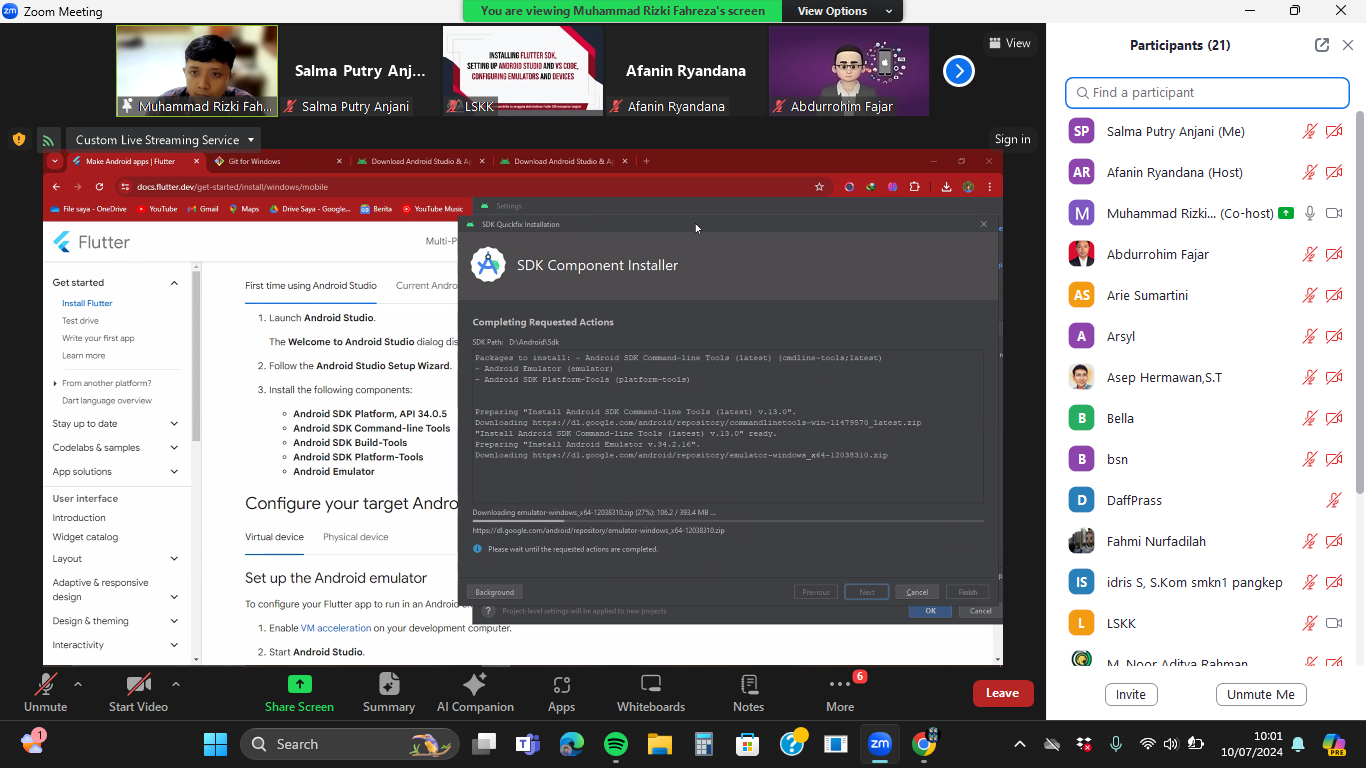Expand View Options dropdown
Screen dimensions: 1366x768
click(845, 11)
